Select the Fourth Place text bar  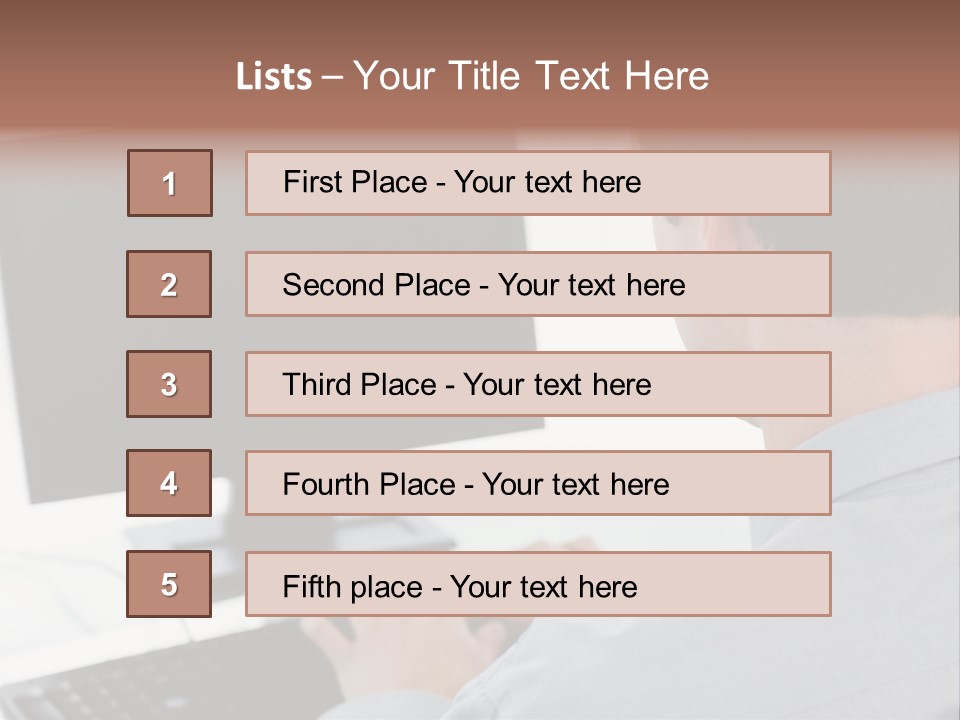pyautogui.click(x=538, y=483)
